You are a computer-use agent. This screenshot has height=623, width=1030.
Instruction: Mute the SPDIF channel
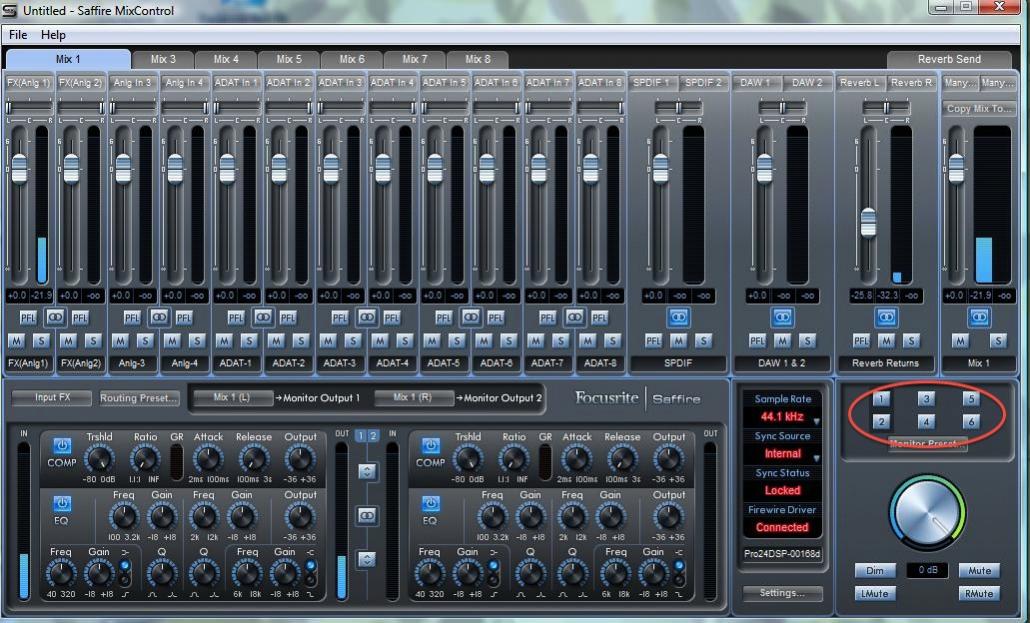[678, 341]
